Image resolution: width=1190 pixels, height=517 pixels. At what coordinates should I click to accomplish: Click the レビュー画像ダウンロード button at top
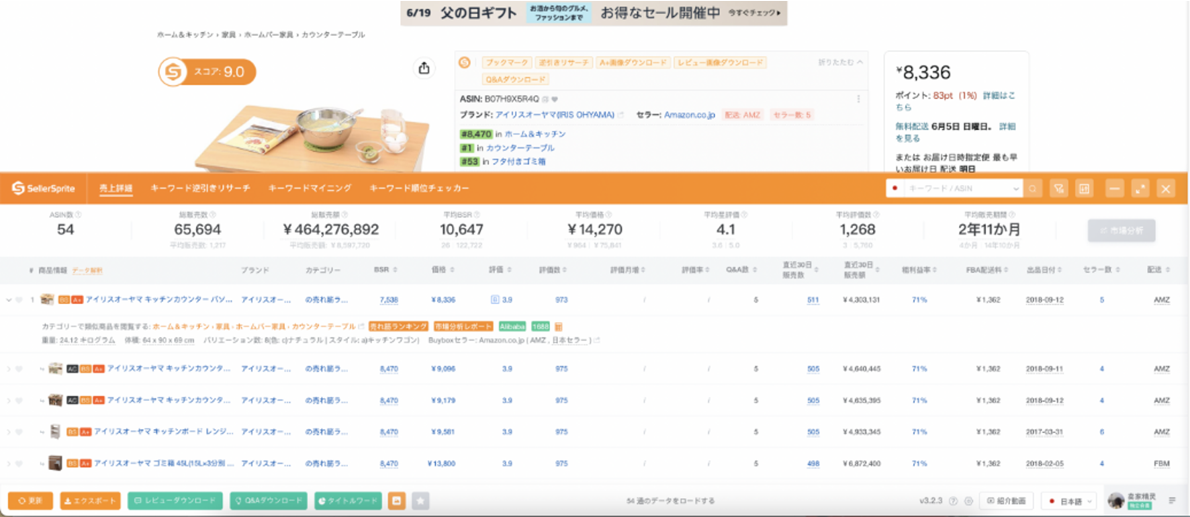720,62
